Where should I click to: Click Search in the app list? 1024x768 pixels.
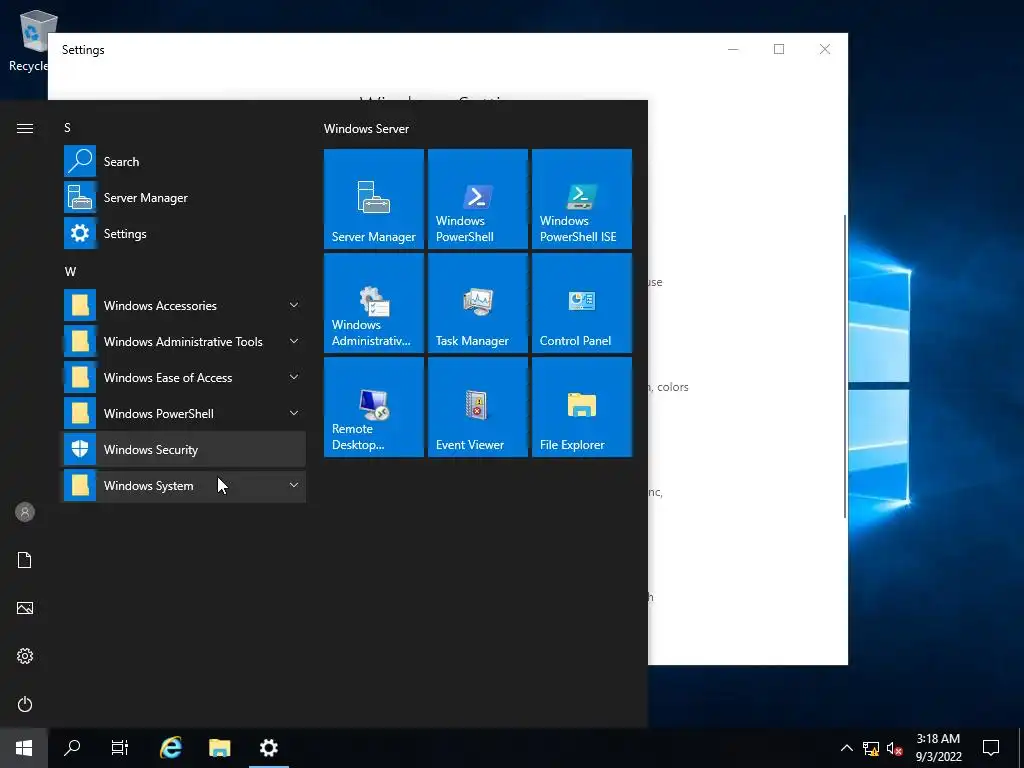184,161
